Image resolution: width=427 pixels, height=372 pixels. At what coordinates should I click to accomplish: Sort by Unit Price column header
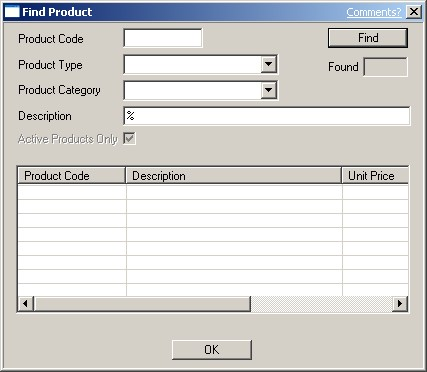tap(375, 176)
